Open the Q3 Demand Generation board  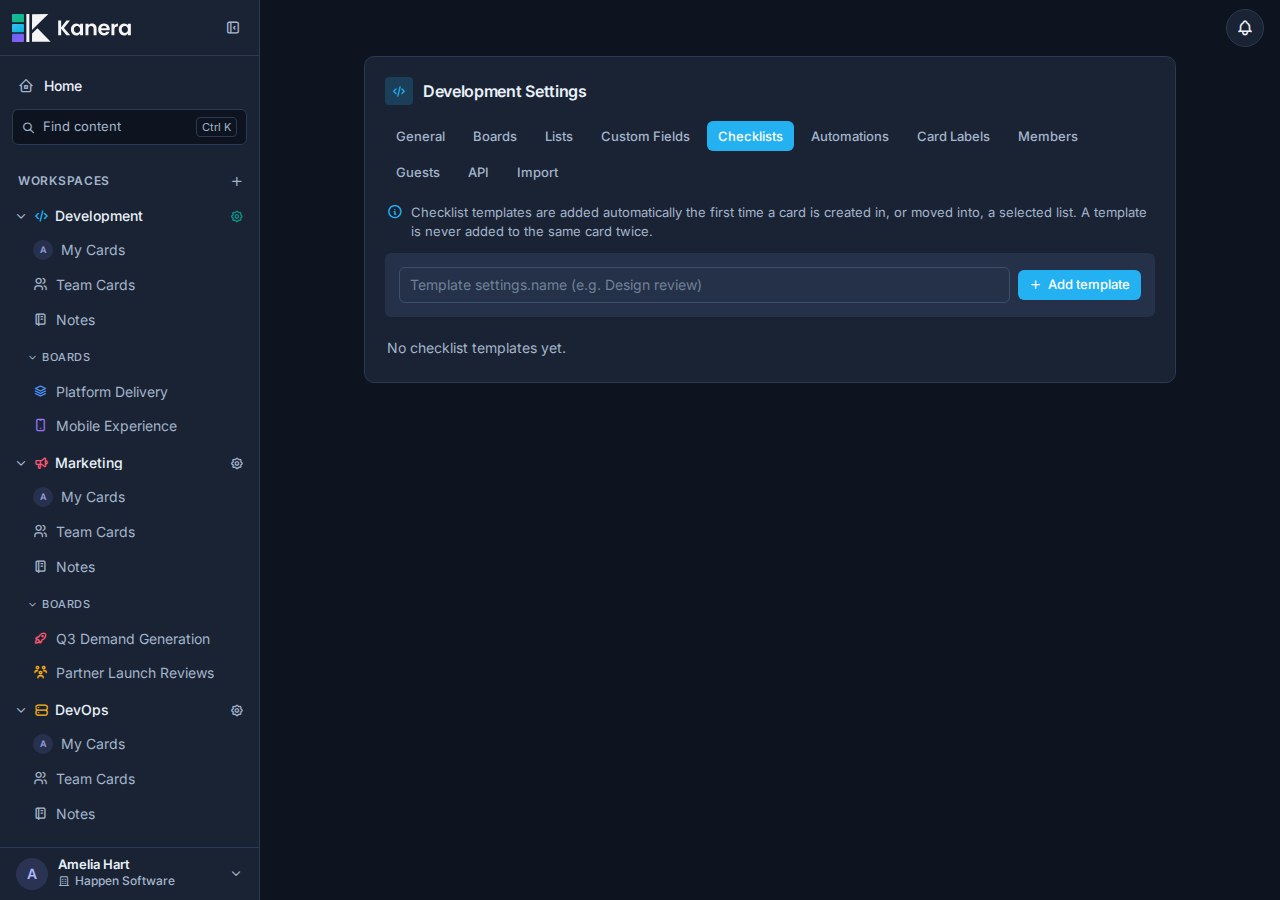pos(133,639)
